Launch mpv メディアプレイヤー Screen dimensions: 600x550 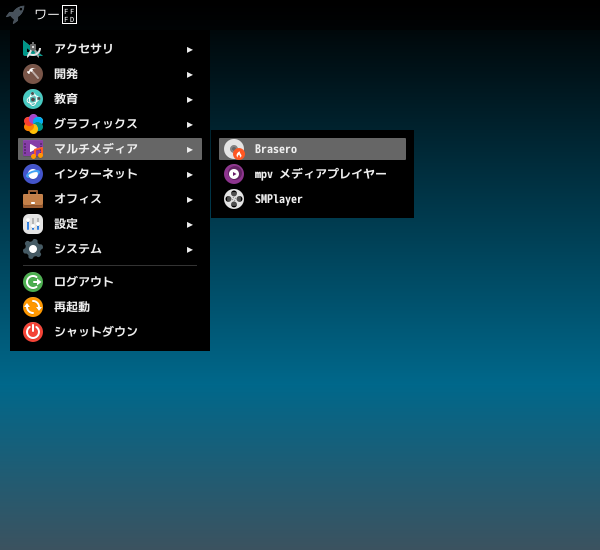click(312, 174)
